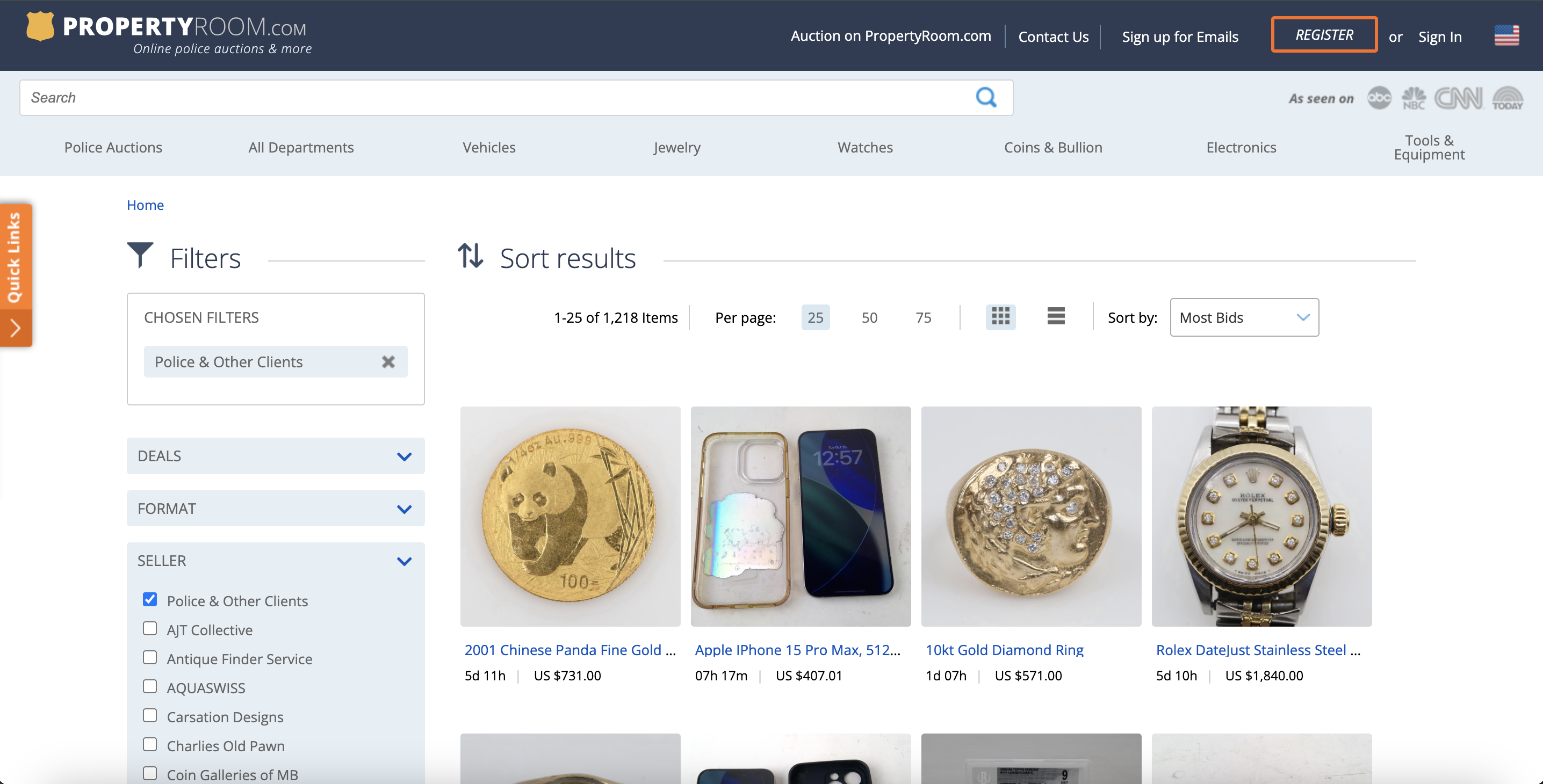Viewport: 1543px width, 784px height.
Task: Go to the Watches category
Action: click(864, 147)
